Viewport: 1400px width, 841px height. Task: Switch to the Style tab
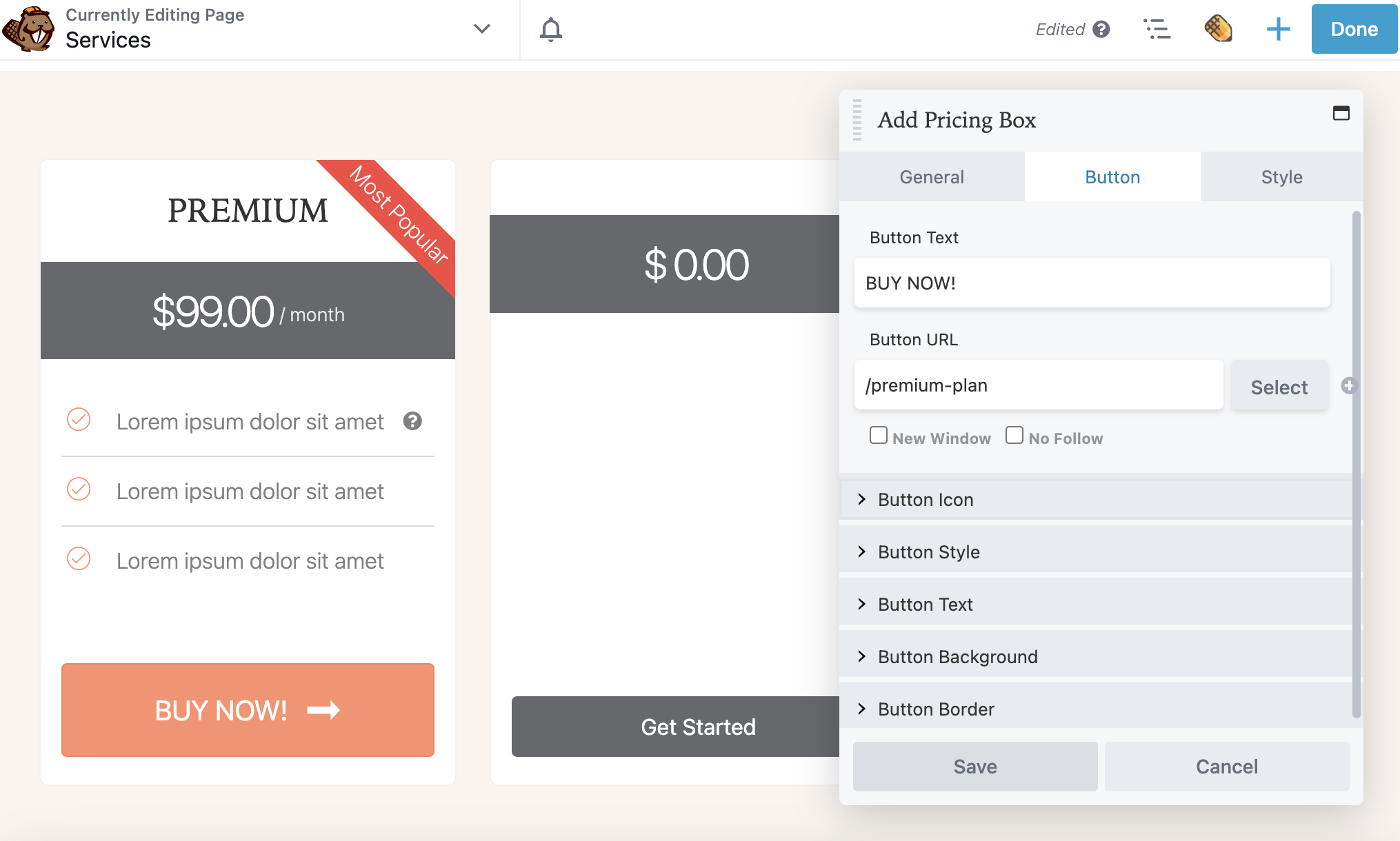pyautogui.click(x=1281, y=177)
